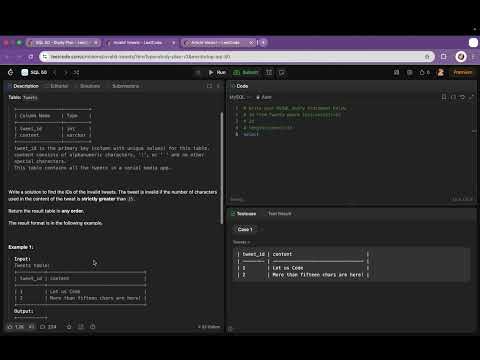Switch to the Submissions tab

coord(123,86)
